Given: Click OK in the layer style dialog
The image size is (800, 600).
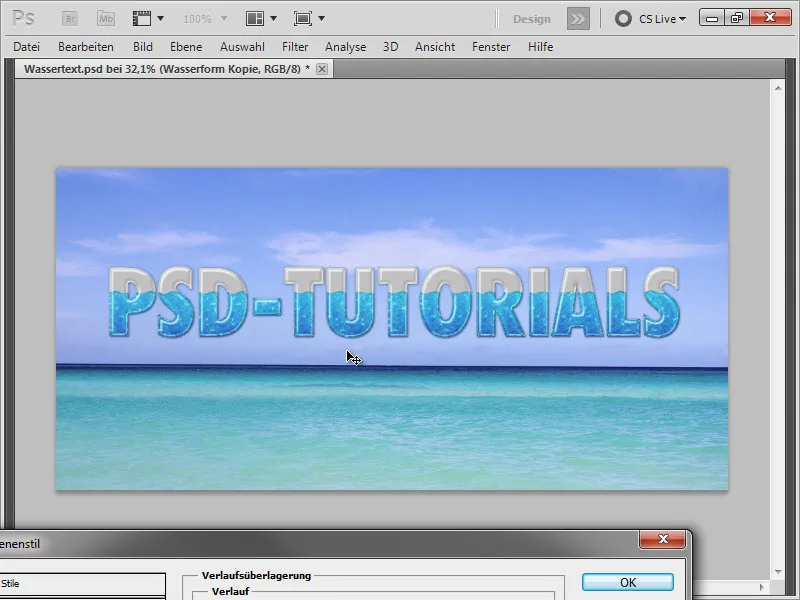Looking at the screenshot, I should pyautogui.click(x=628, y=583).
